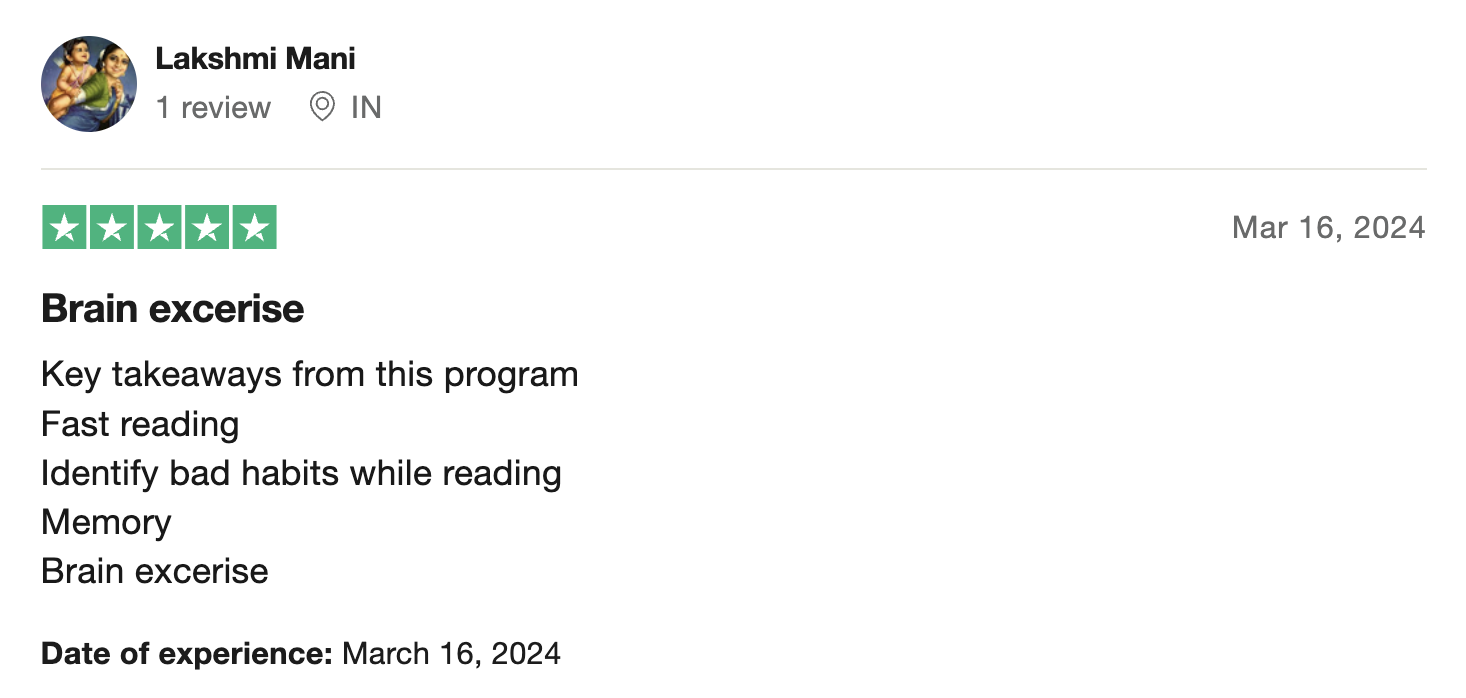Open the bold 'Brain excerise' review title
Viewport: 1466px width, 698px height.
tap(173, 309)
